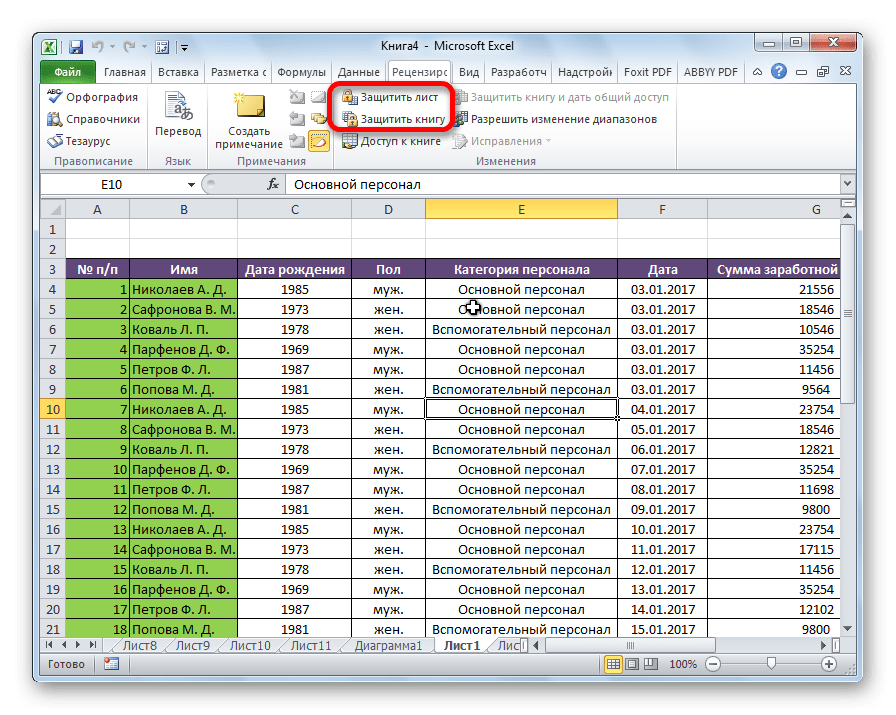The width and height of the screenshot is (896, 715).
Task: Click Создать примечание to add a comment
Action: point(249,121)
